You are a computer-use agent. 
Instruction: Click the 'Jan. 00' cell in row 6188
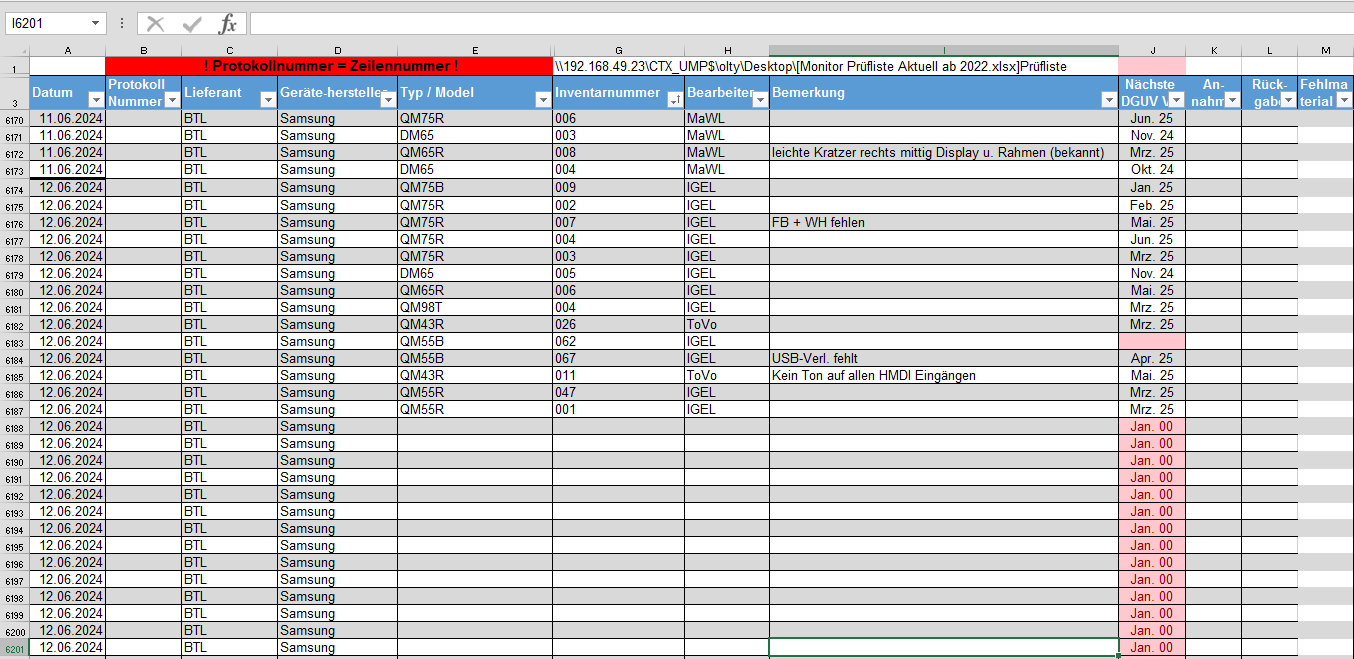tap(1152, 426)
